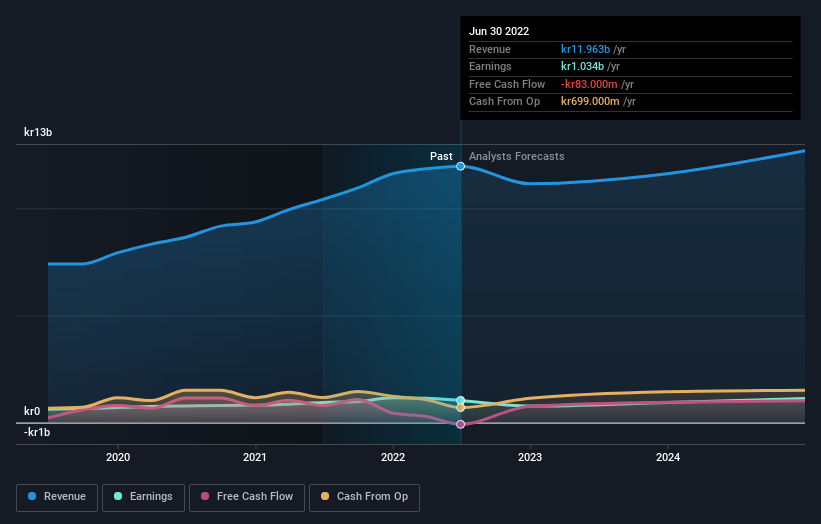
Task: Click the Analysts Forecasts label
Action: click(516, 156)
